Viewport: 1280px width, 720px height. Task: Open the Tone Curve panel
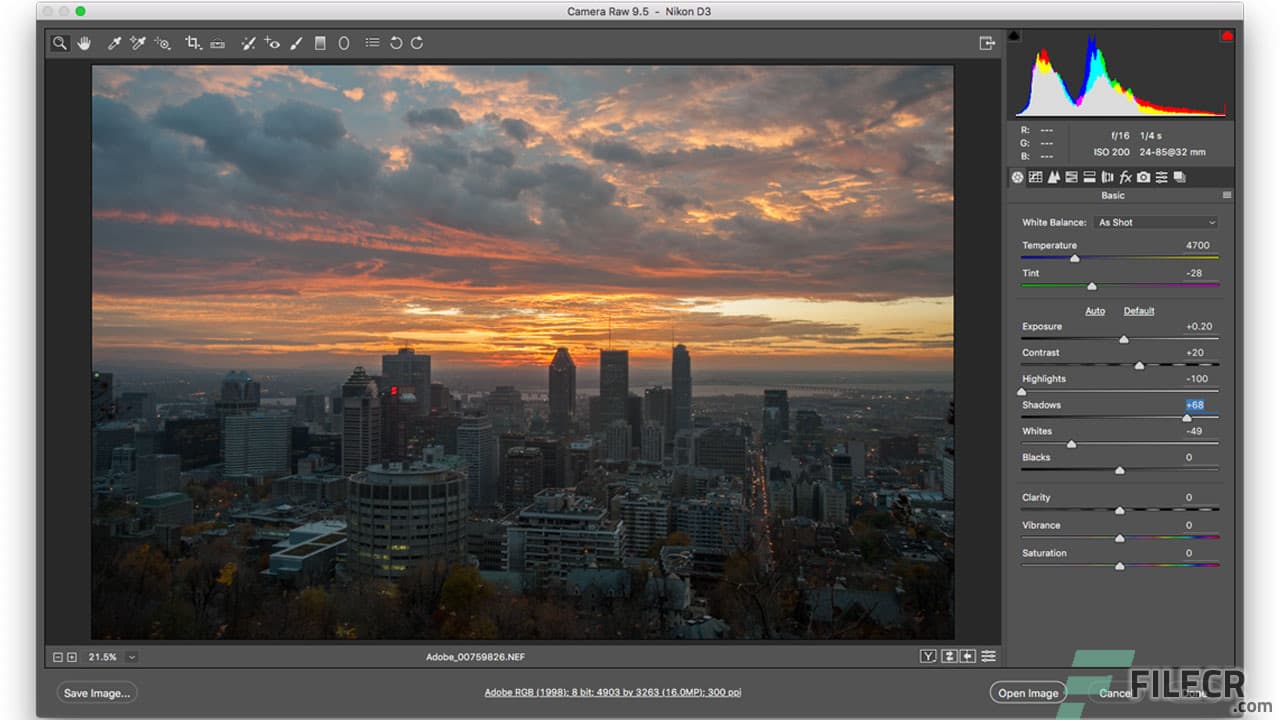[1035, 177]
